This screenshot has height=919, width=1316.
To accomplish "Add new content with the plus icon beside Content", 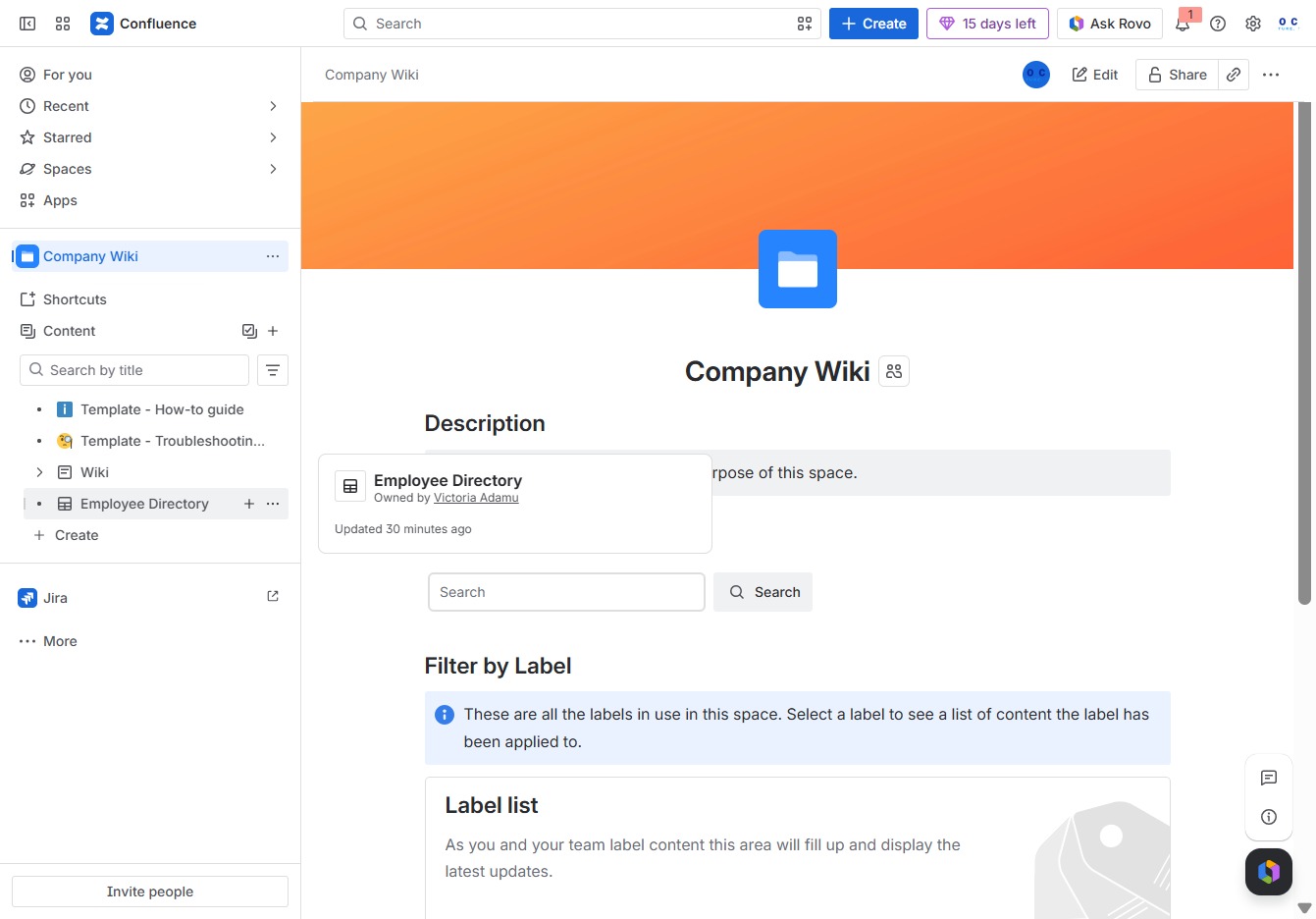I will click(273, 331).
